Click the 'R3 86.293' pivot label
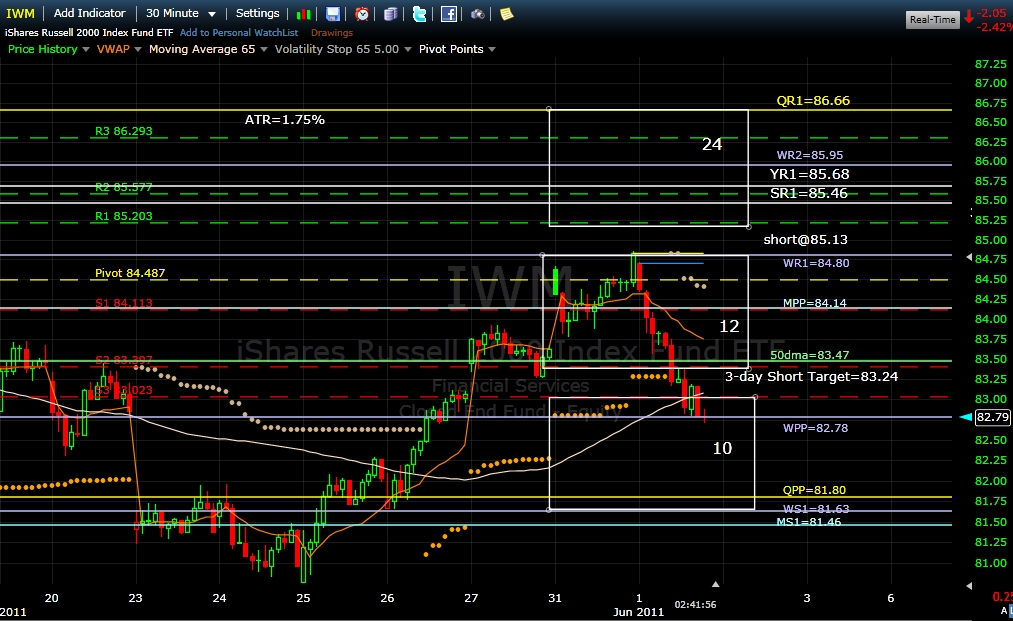 (124, 131)
